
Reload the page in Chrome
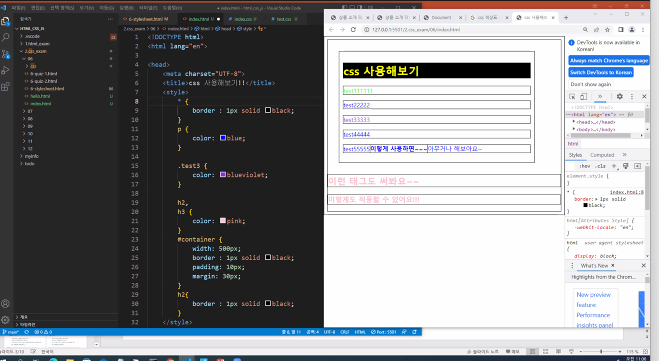(353, 30)
